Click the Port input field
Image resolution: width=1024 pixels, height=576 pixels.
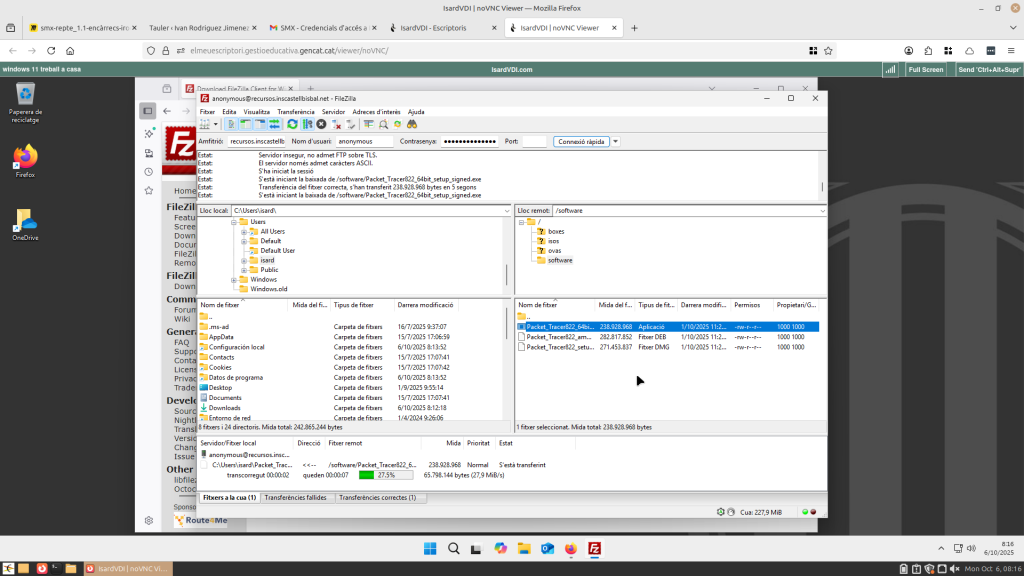(534, 142)
